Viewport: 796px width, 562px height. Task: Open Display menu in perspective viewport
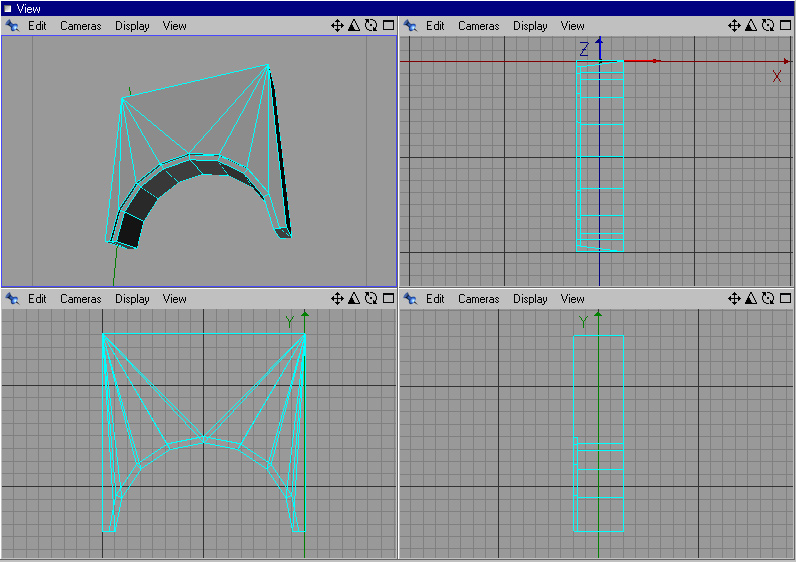coord(132,26)
